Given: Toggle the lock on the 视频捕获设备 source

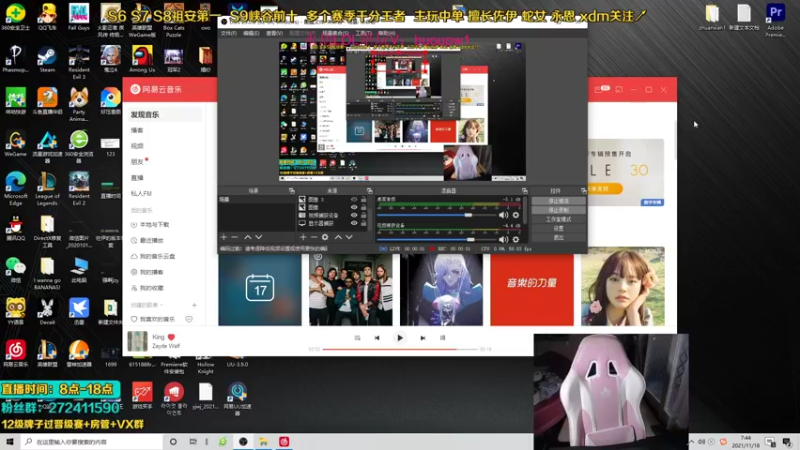Looking at the screenshot, I should [363, 215].
